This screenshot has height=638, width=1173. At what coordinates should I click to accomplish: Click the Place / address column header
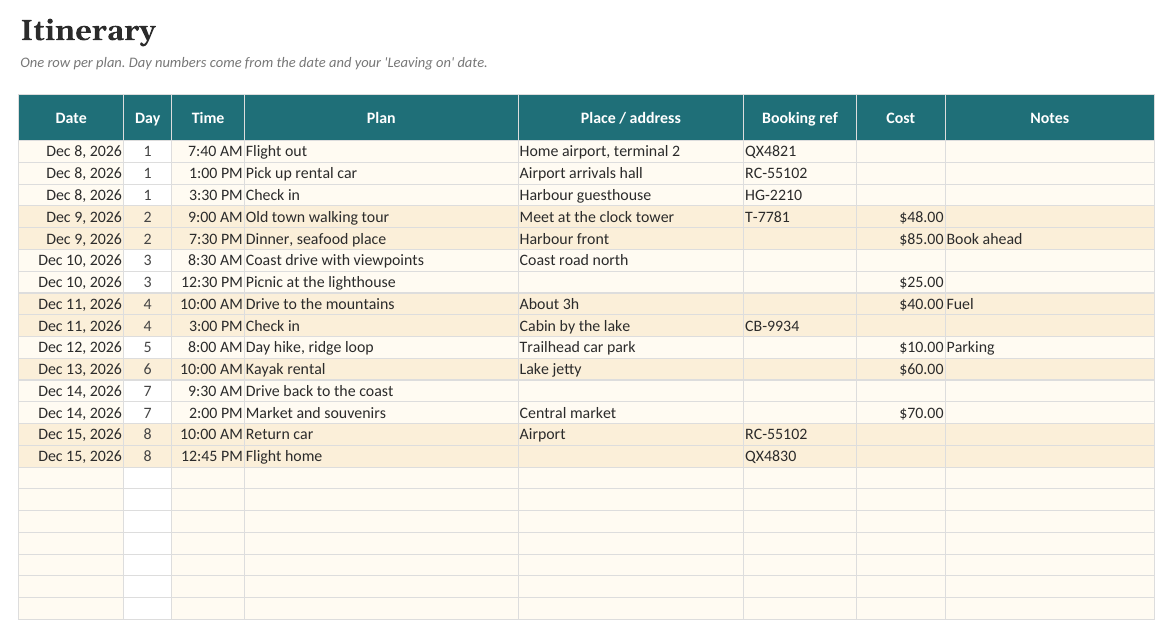point(631,117)
